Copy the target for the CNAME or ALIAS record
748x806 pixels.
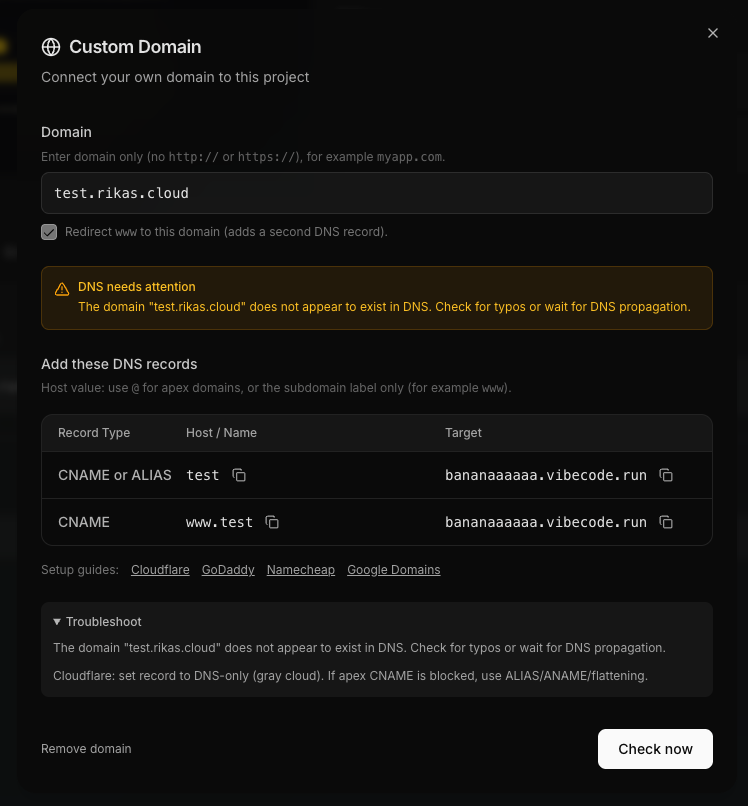[x=666, y=475]
